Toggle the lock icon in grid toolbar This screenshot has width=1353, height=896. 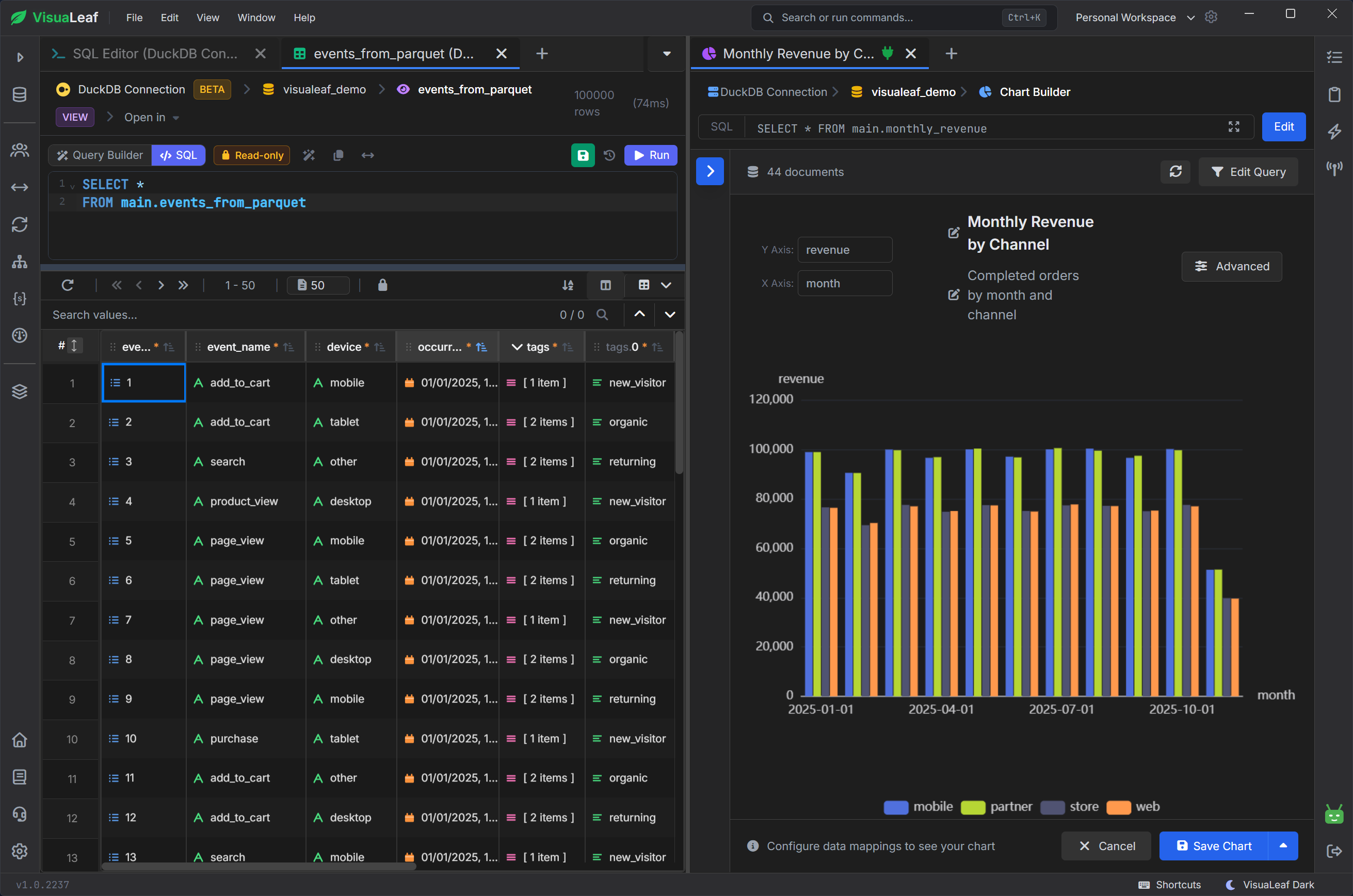pyautogui.click(x=382, y=285)
